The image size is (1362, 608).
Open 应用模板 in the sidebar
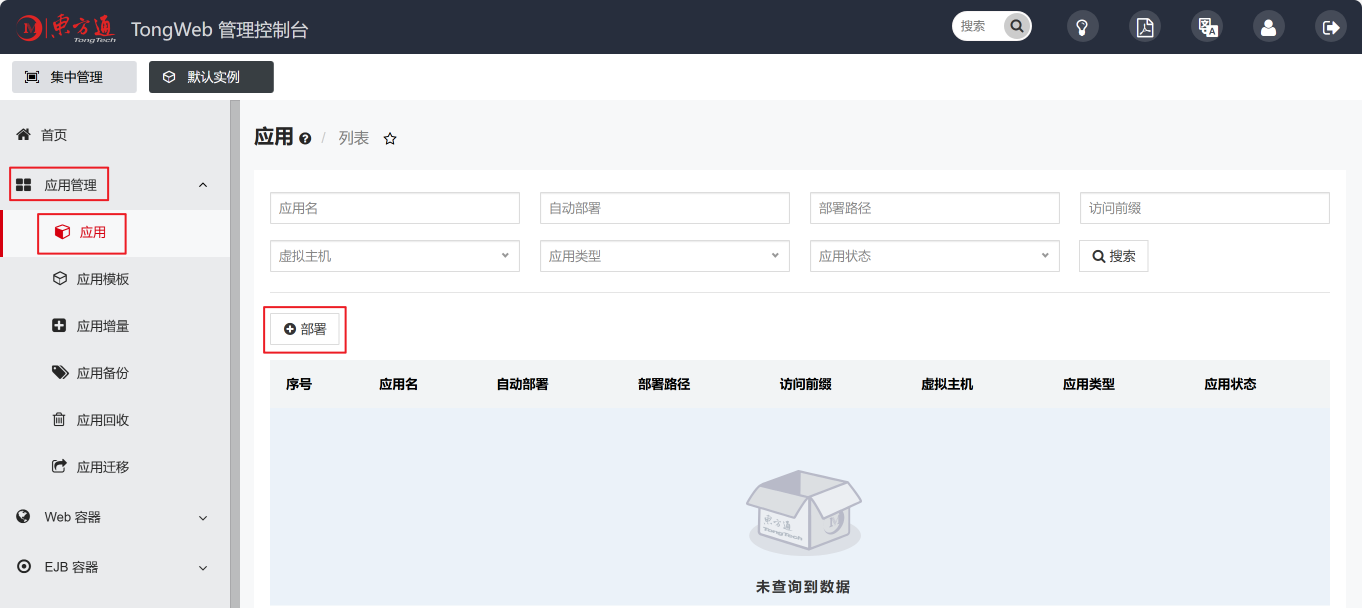point(103,279)
